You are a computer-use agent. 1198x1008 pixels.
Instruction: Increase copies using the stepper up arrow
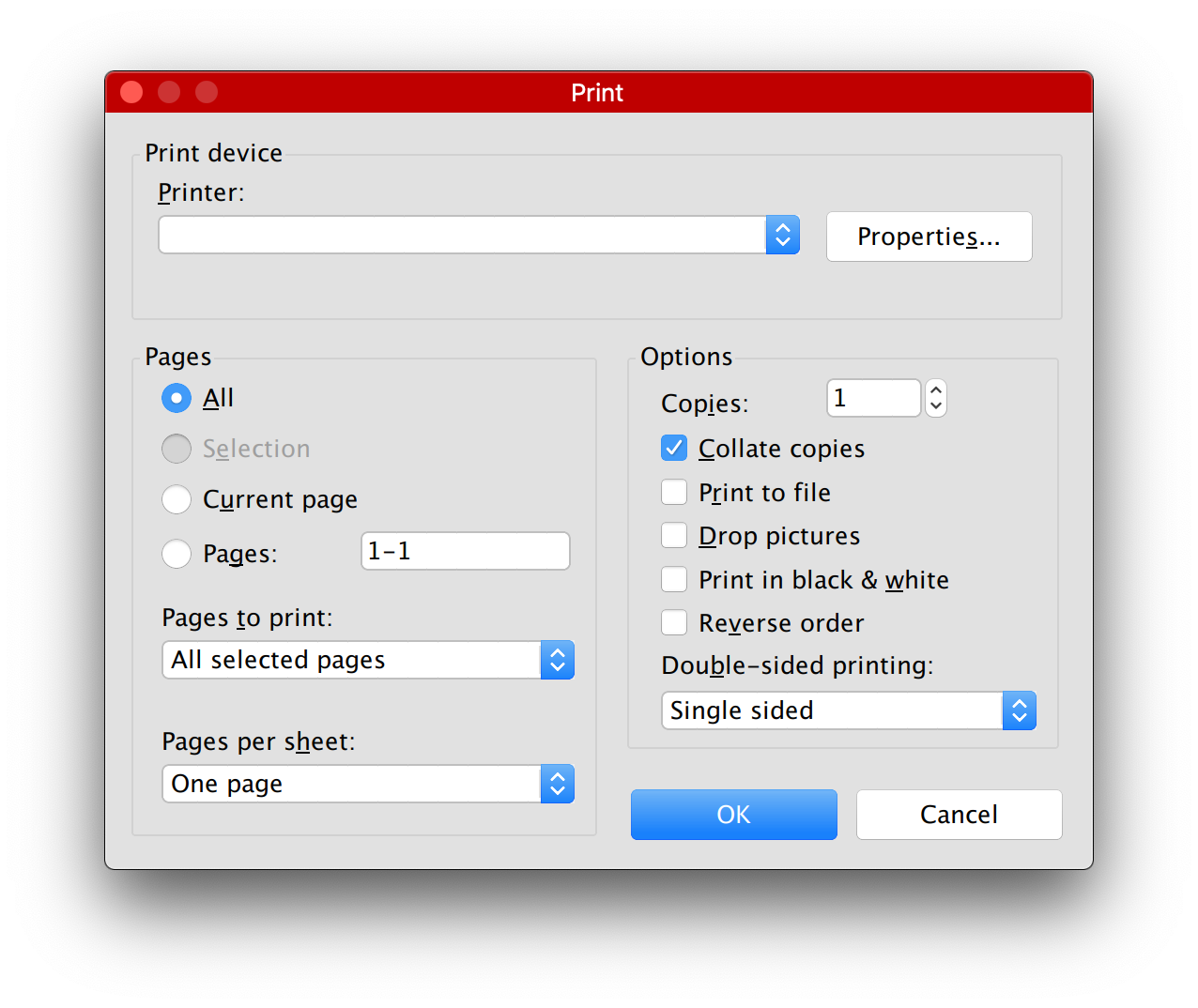pos(936,389)
